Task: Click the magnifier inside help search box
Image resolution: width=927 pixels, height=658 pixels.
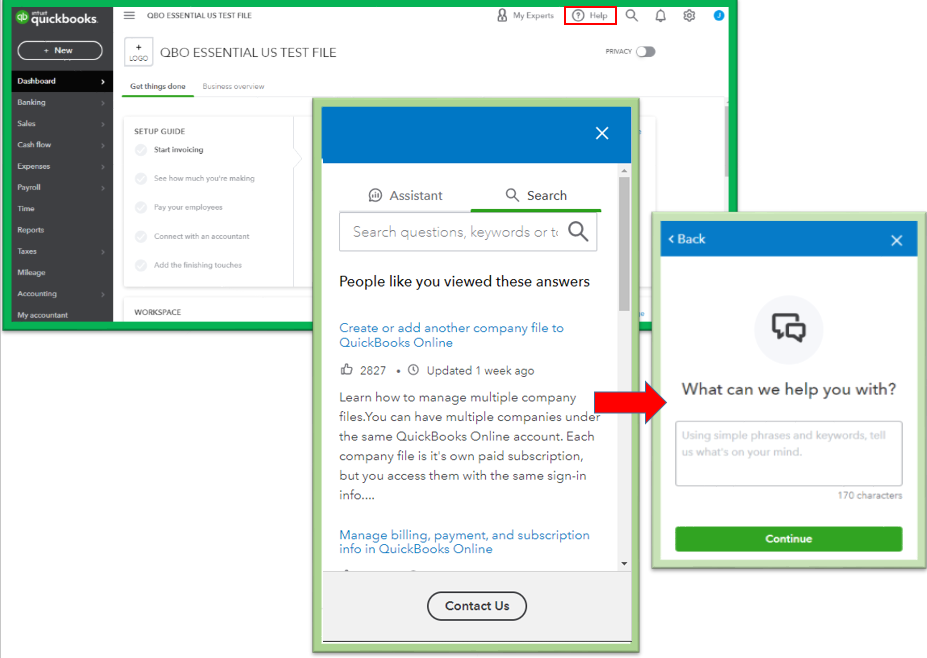Action: click(x=578, y=231)
